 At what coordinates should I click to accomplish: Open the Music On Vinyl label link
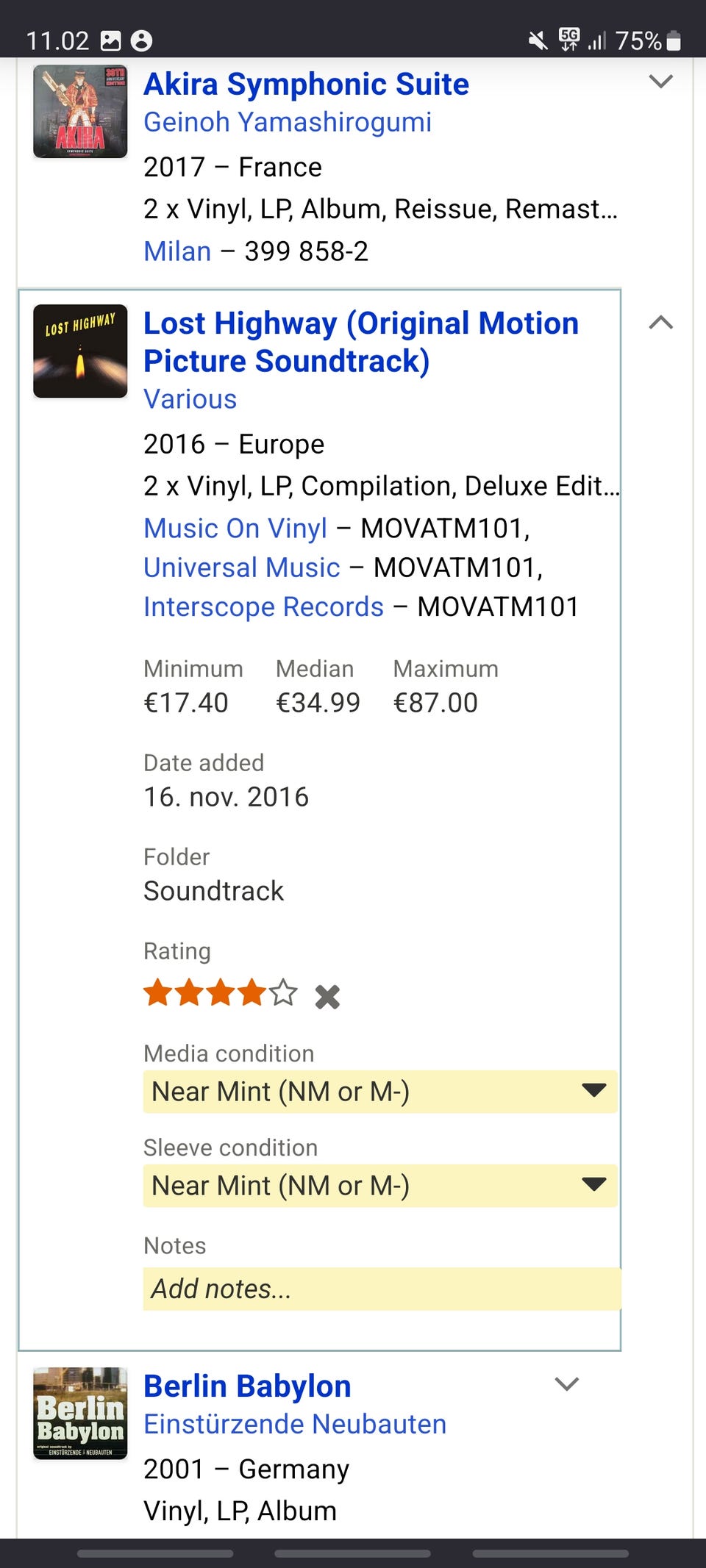coord(235,528)
